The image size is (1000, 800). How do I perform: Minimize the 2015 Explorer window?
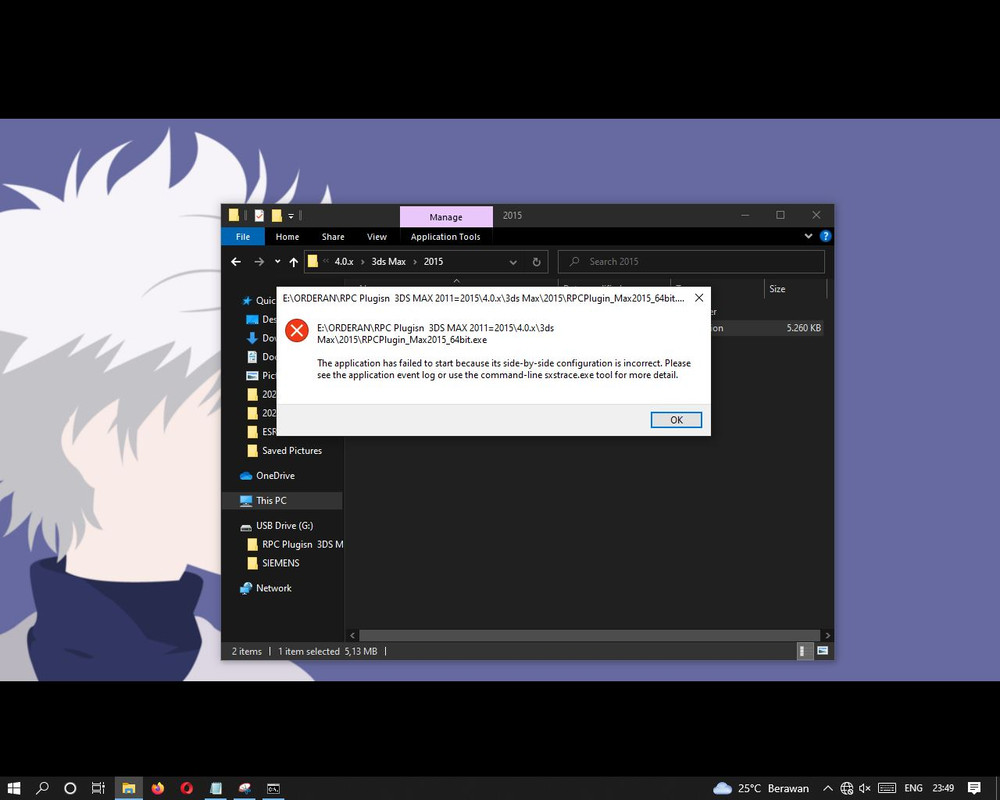pos(745,215)
